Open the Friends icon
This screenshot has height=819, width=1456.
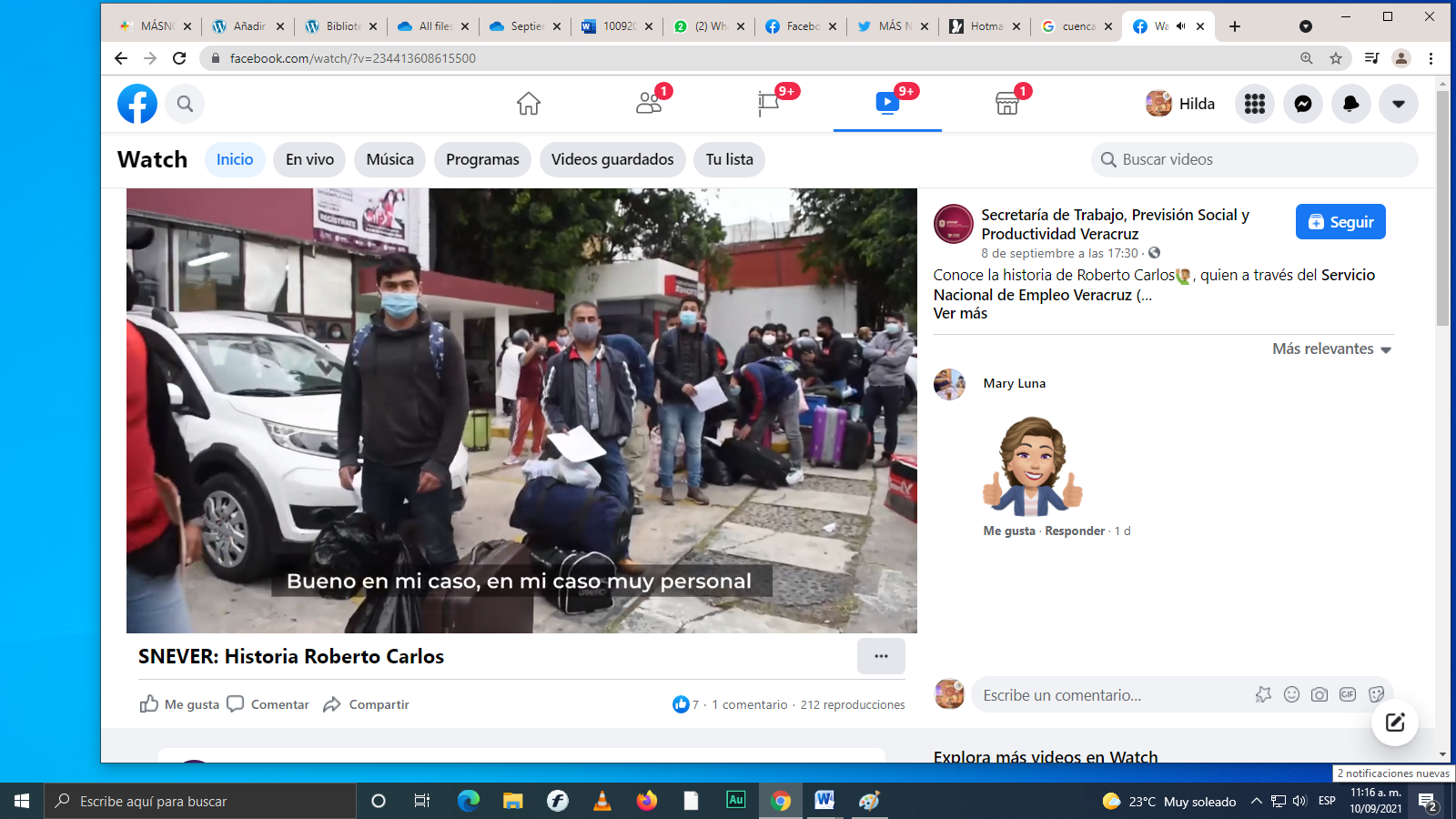pos(649,104)
